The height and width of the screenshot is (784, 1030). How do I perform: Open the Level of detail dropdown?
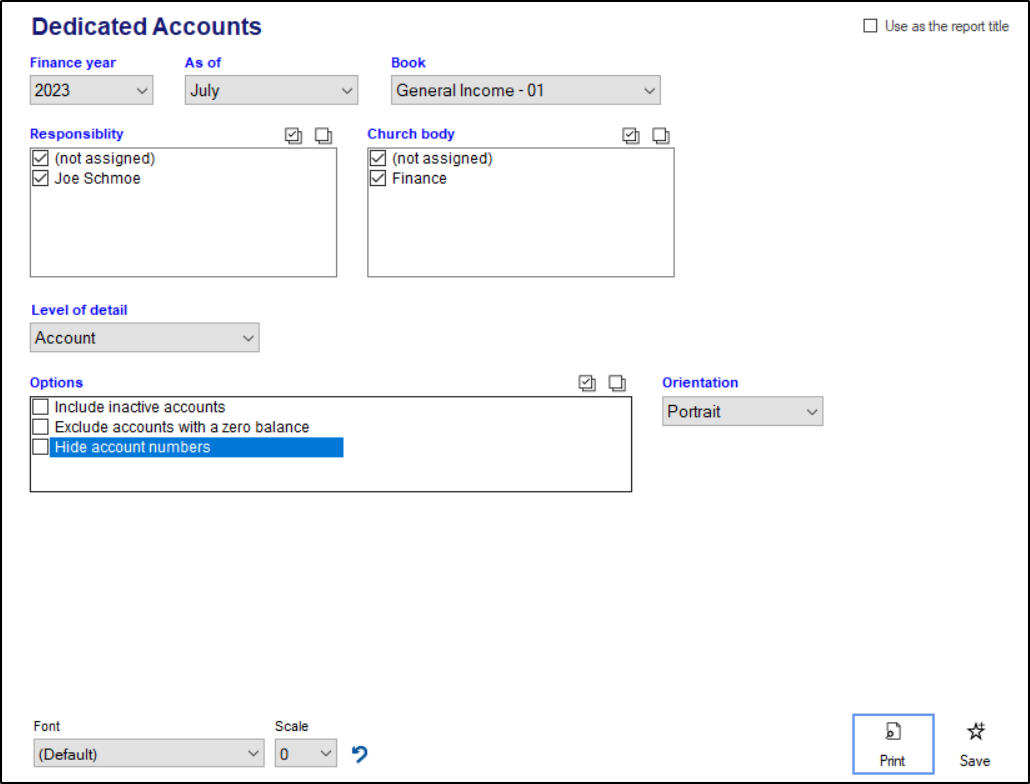(145, 338)
